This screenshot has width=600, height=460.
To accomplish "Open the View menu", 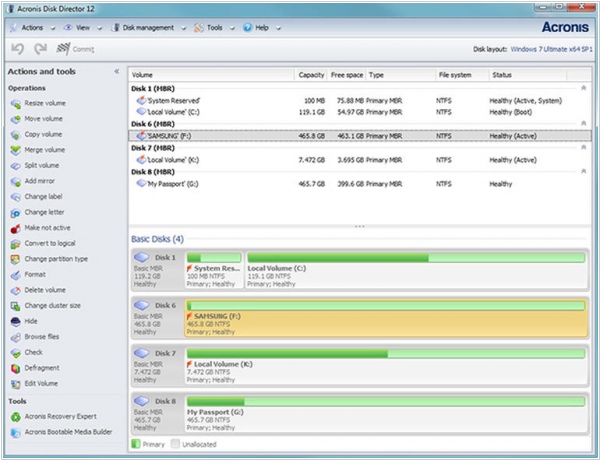I will tap(83, 28).
